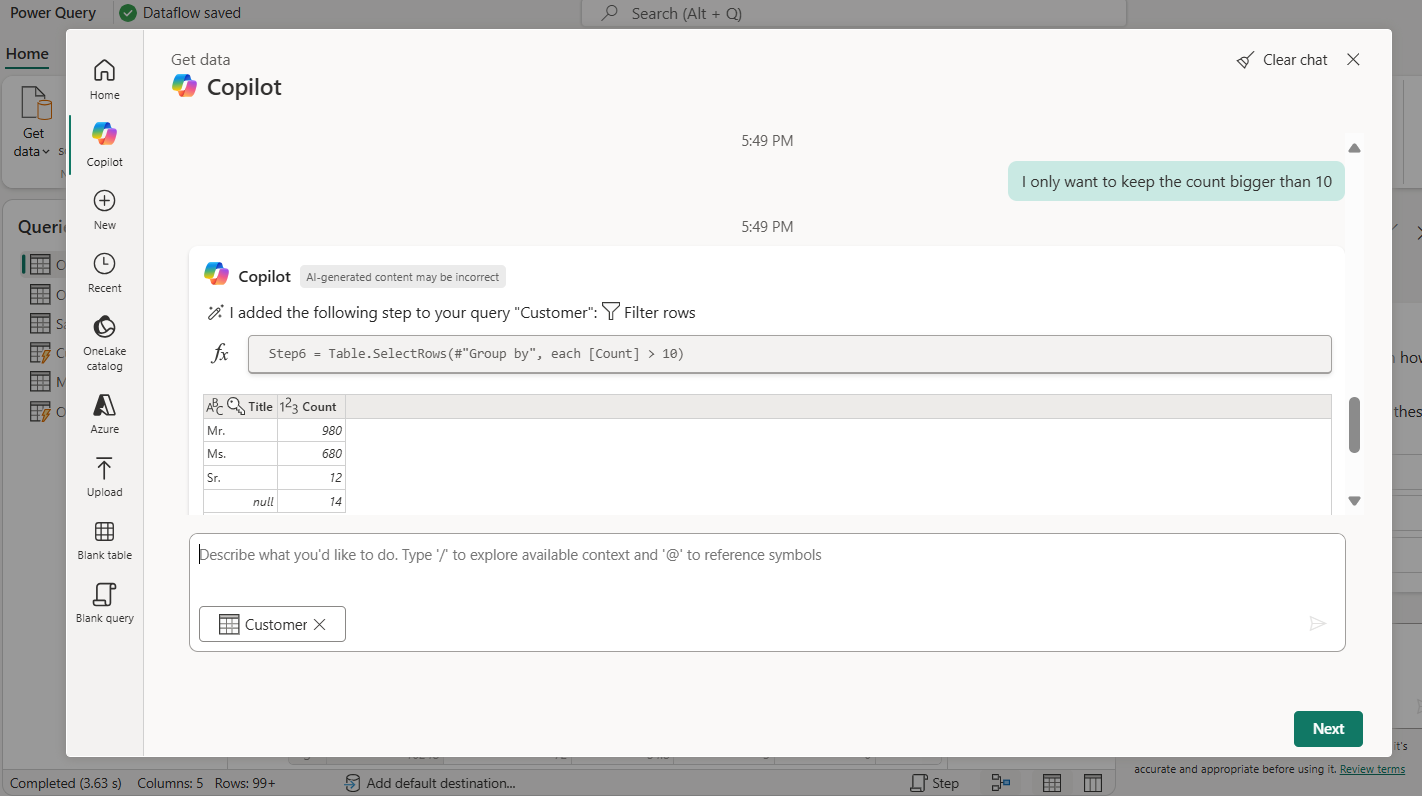
Task: Open the Copilot panel in the sidebar
Action: [104, 140]
